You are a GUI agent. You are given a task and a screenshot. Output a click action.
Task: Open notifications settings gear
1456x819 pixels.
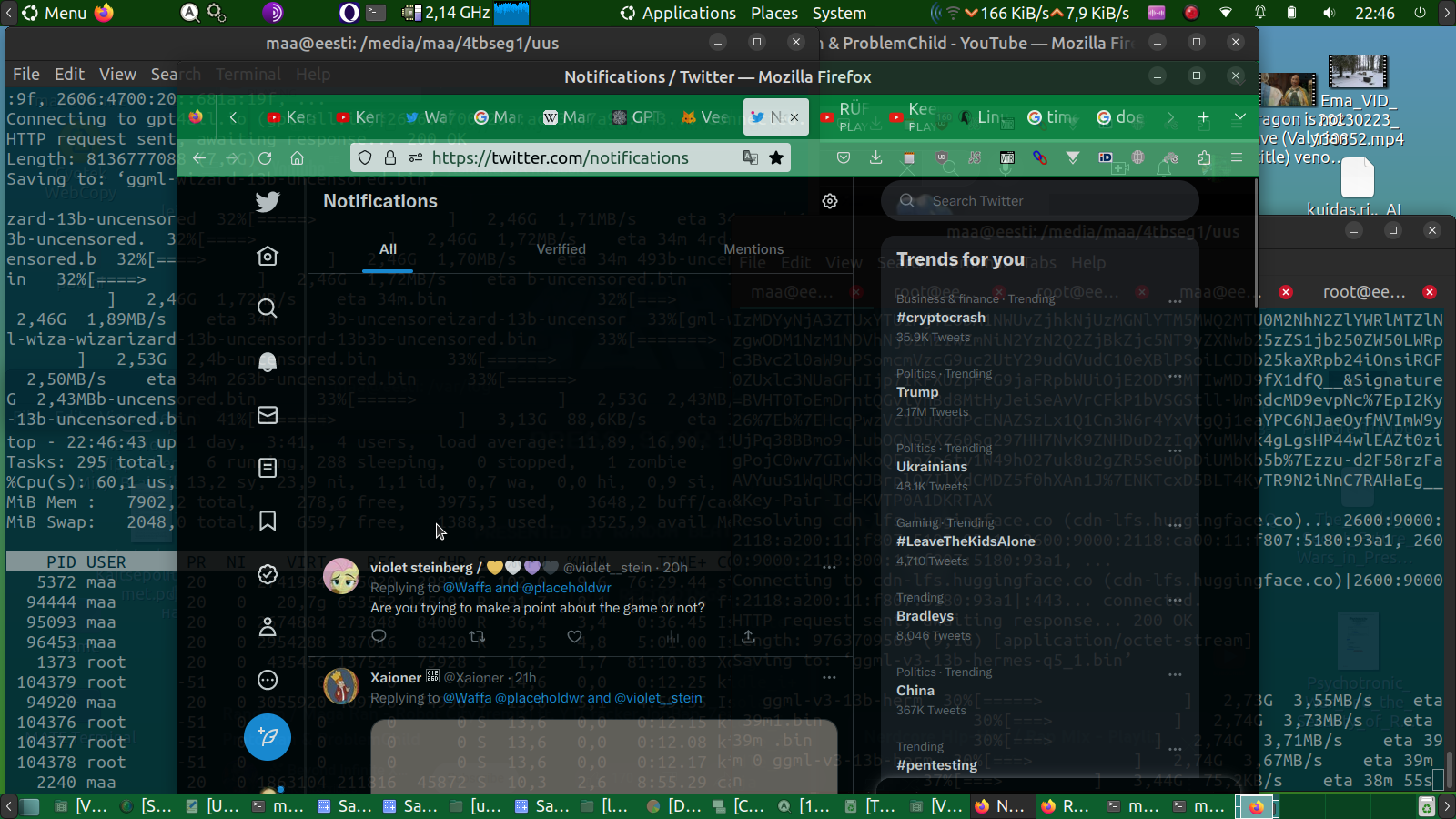(x=830, y=201)
